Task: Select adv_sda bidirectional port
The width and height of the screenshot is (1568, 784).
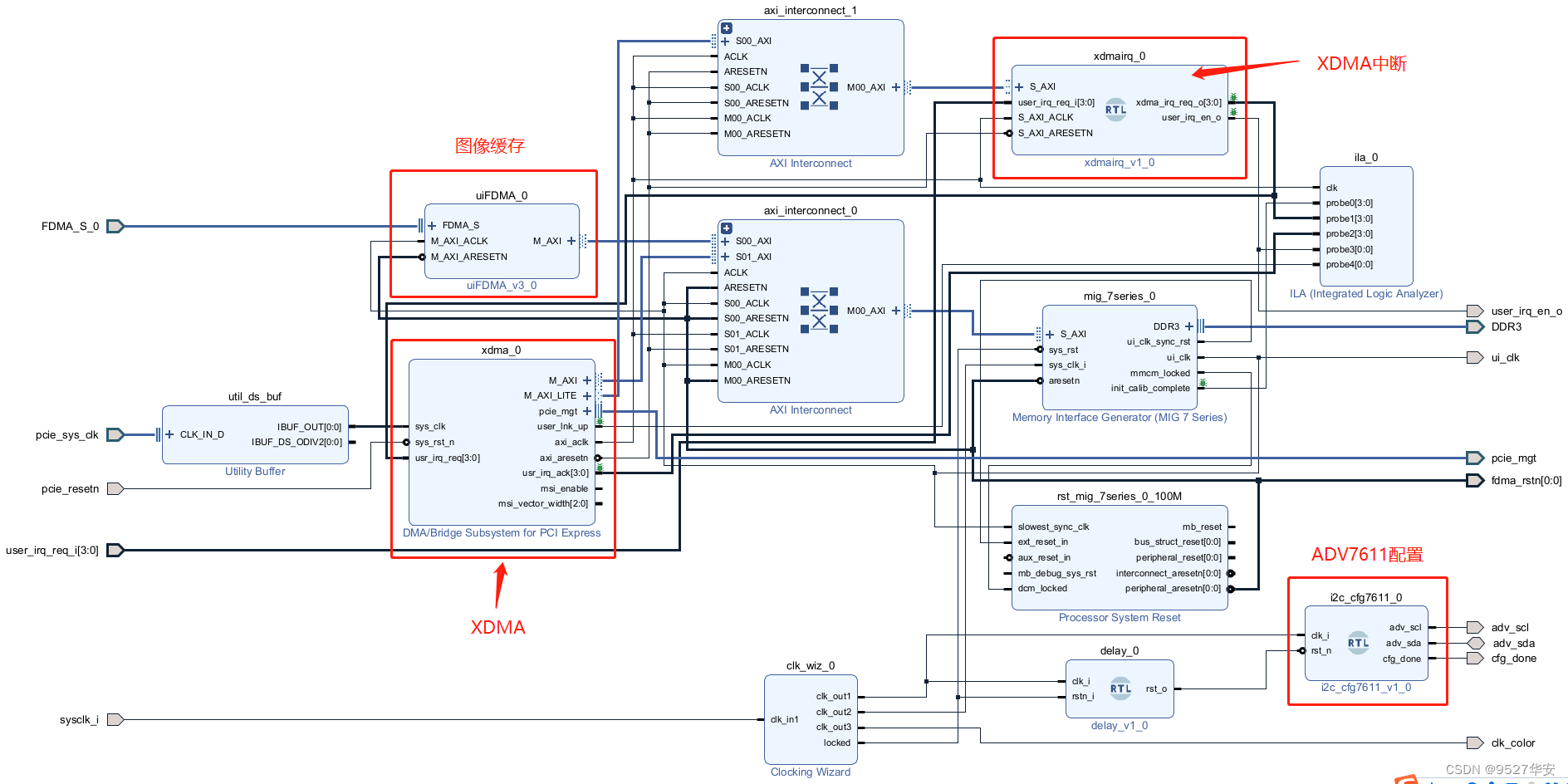Action: (1475, 643)
